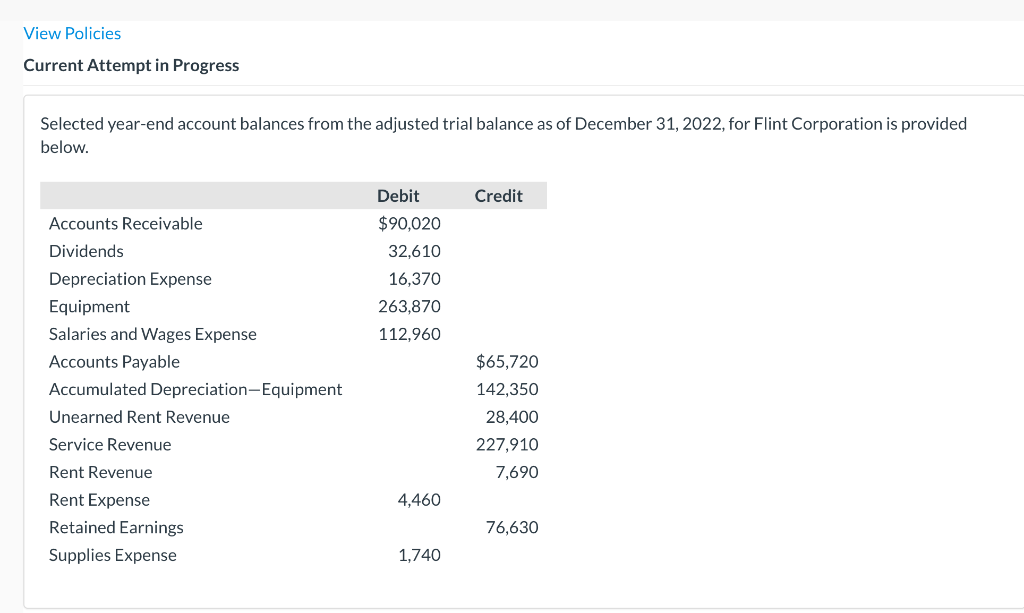The image size is (1024, 613).
Task: Click the Dividends account label
Action: (86, 251)
